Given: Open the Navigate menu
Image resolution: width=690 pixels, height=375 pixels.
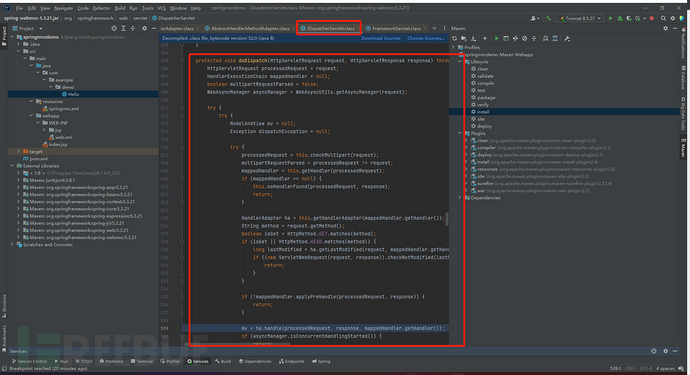Looking at the screenshot, I should point(64,8).
